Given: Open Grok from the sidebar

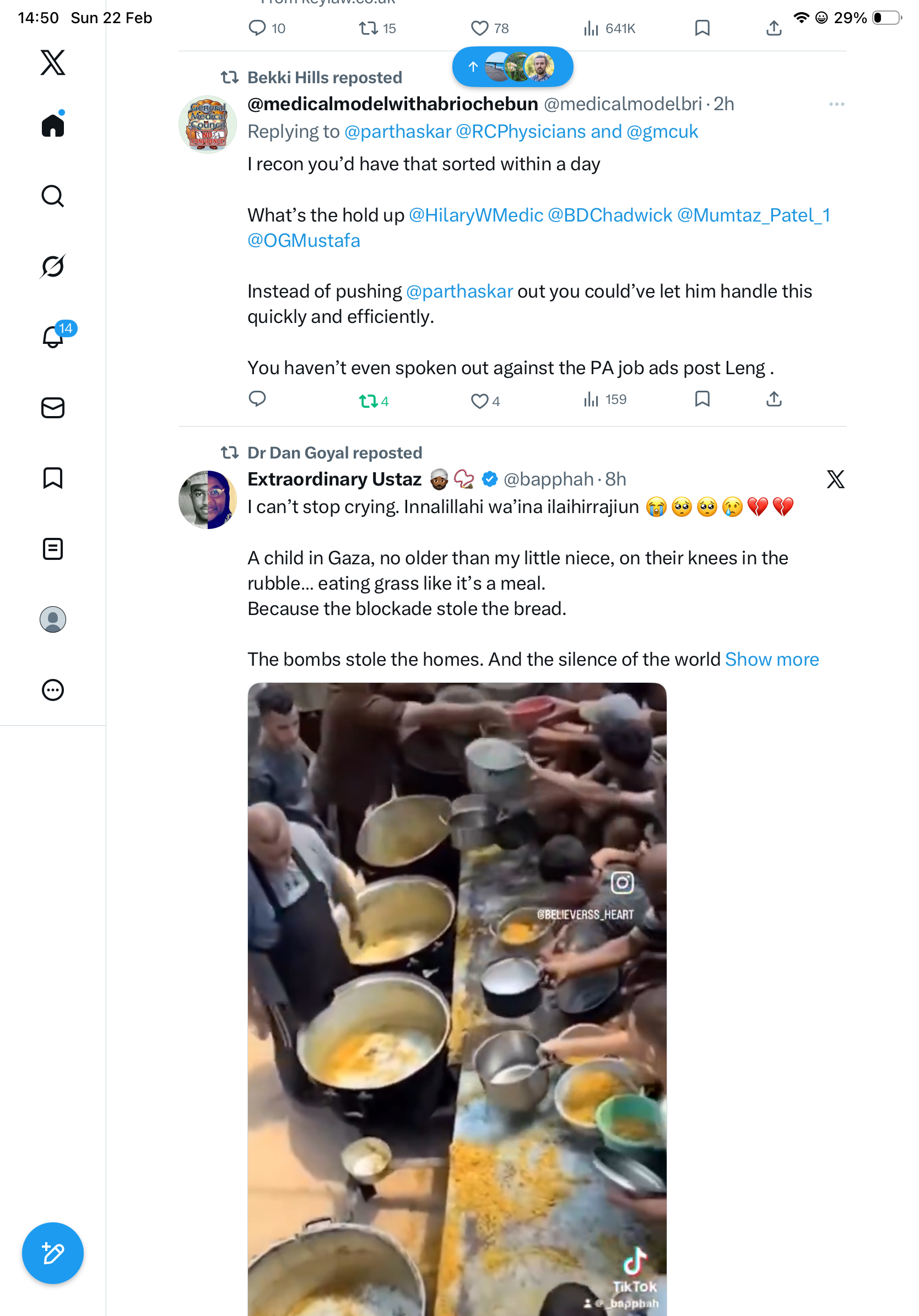Looking at the screenshot, I should 53,267.
